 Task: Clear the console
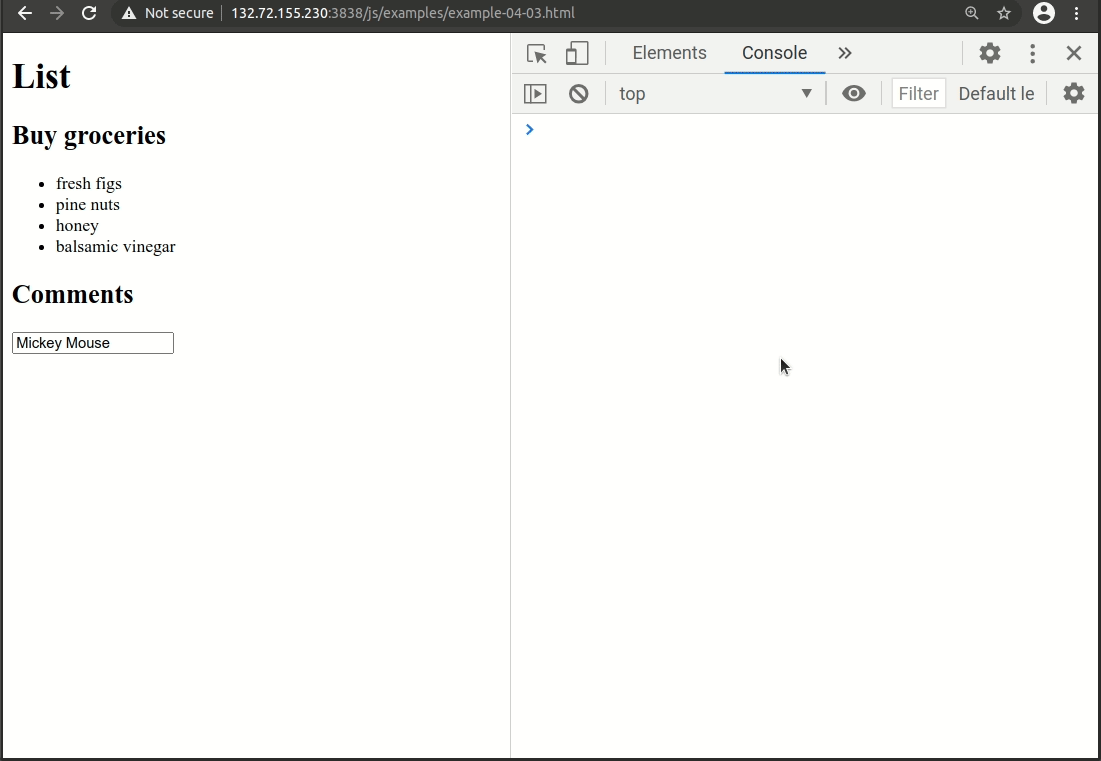pyautogui.click(x=578, y=93)
